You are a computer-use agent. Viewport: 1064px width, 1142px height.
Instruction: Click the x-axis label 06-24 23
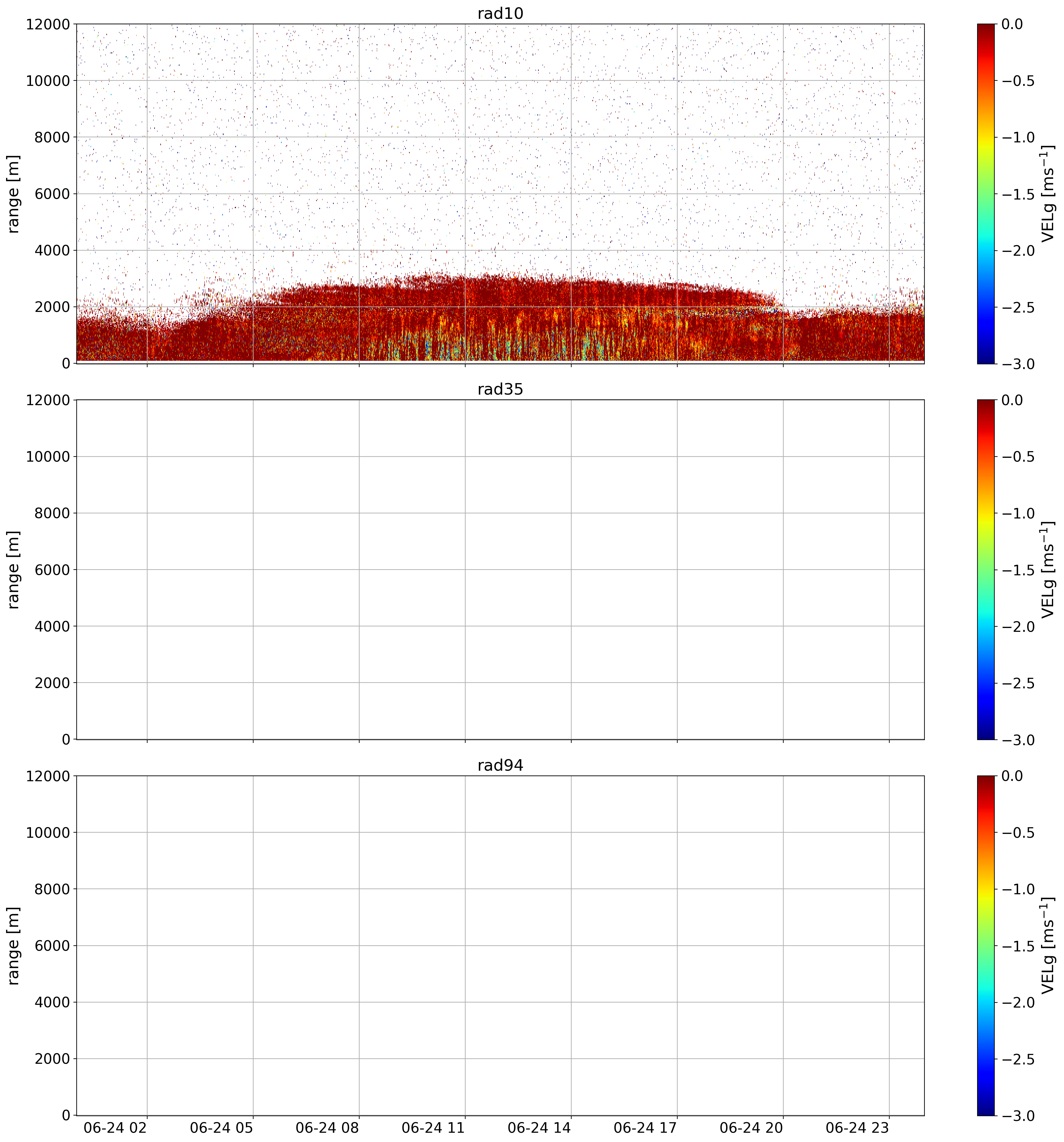click(x=857, y=1128)
